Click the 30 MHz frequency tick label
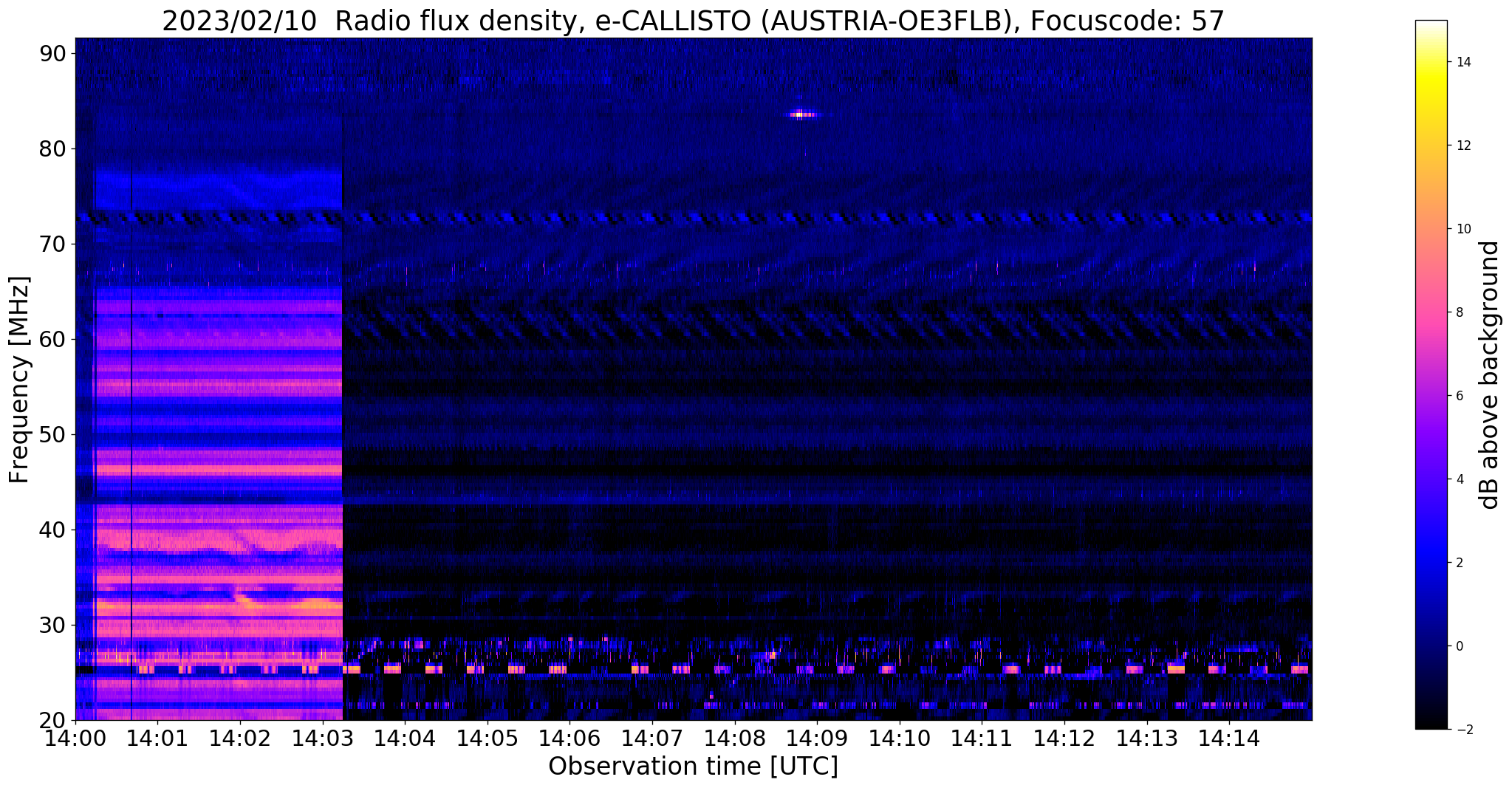Viewport: 1512px width, 788px height. [x=52, y=625]
